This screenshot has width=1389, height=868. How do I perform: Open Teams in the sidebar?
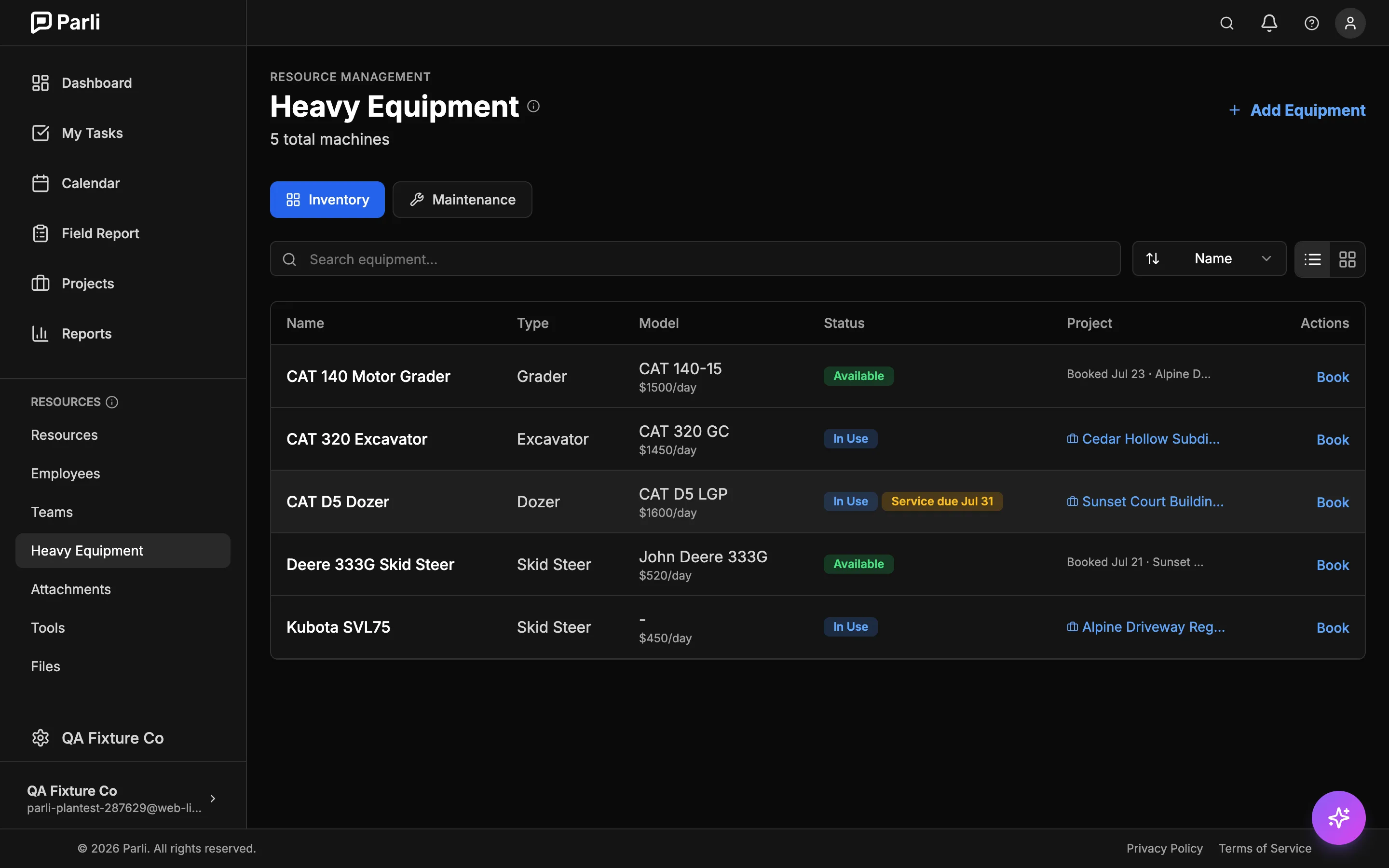pyautogui.click(x=52, y=512)
